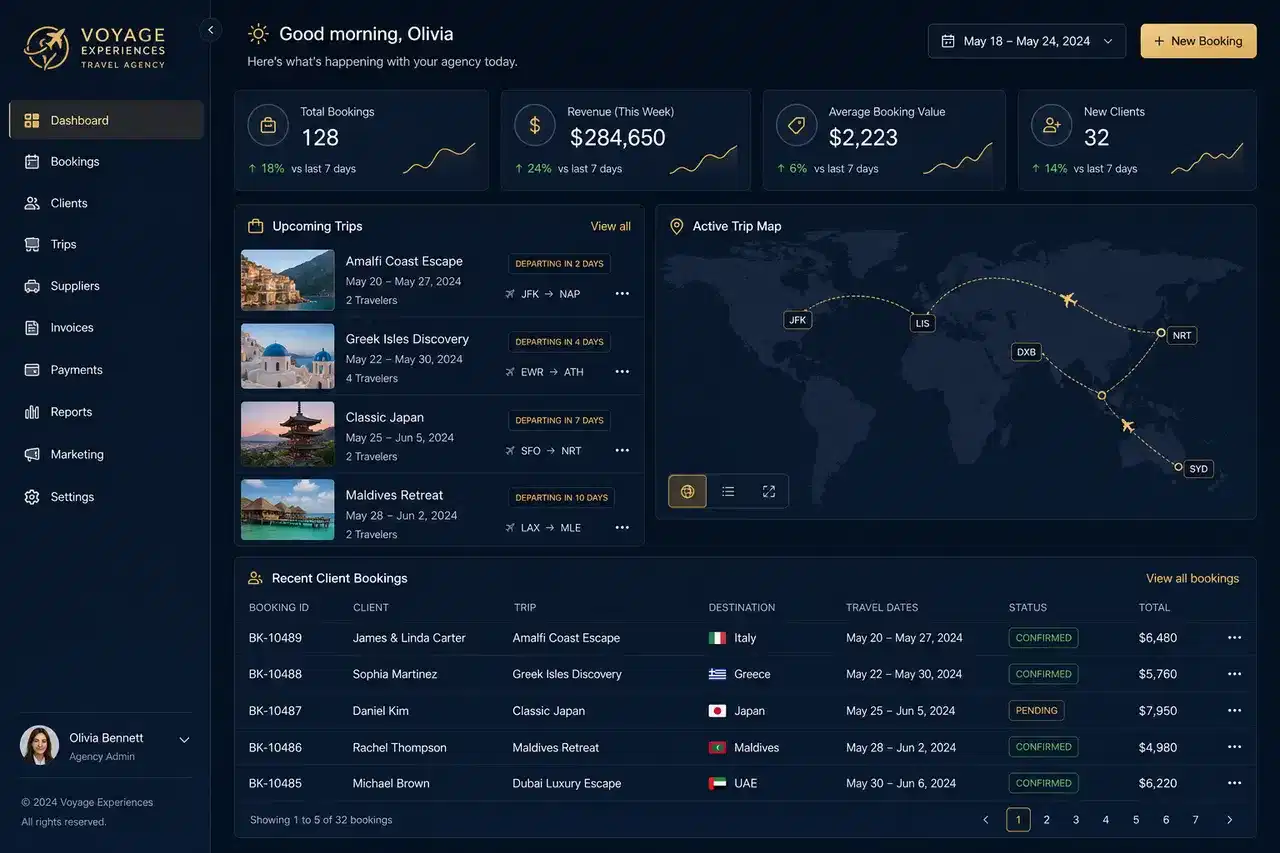
Task: Click the Total Bookings bag icon
Action: 268,125
